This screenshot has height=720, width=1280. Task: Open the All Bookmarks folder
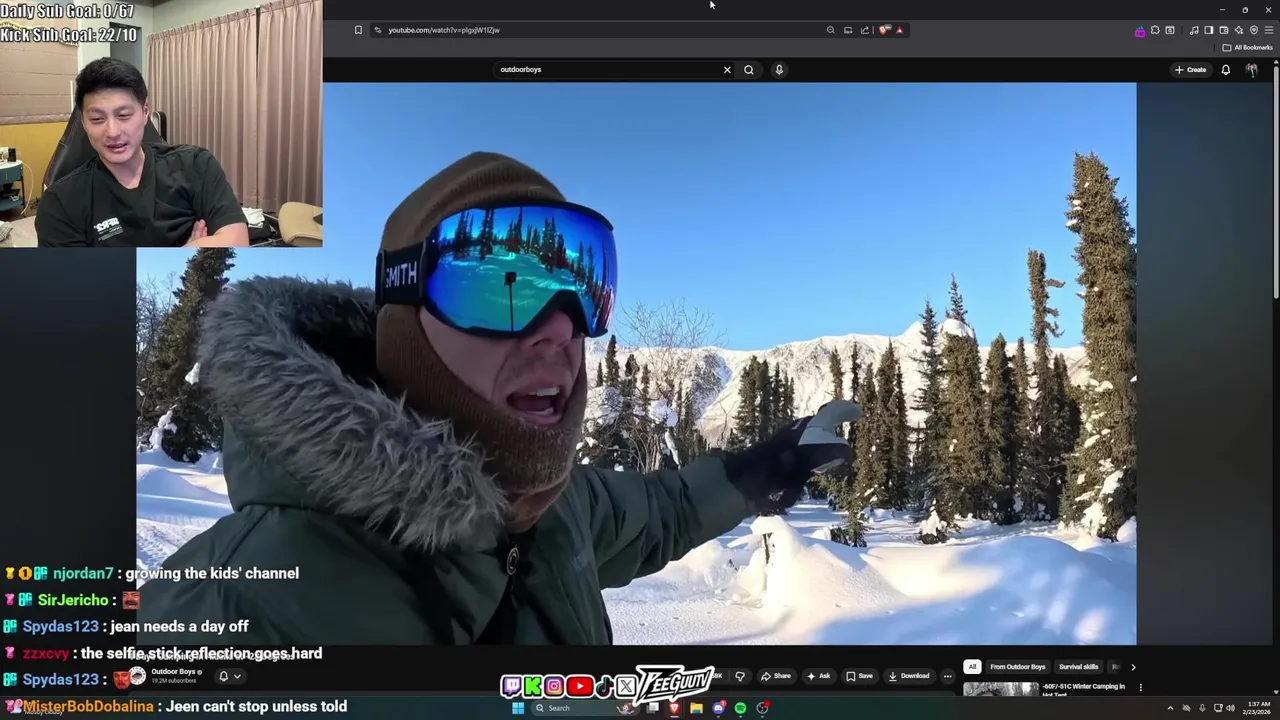pos(1247,47)
